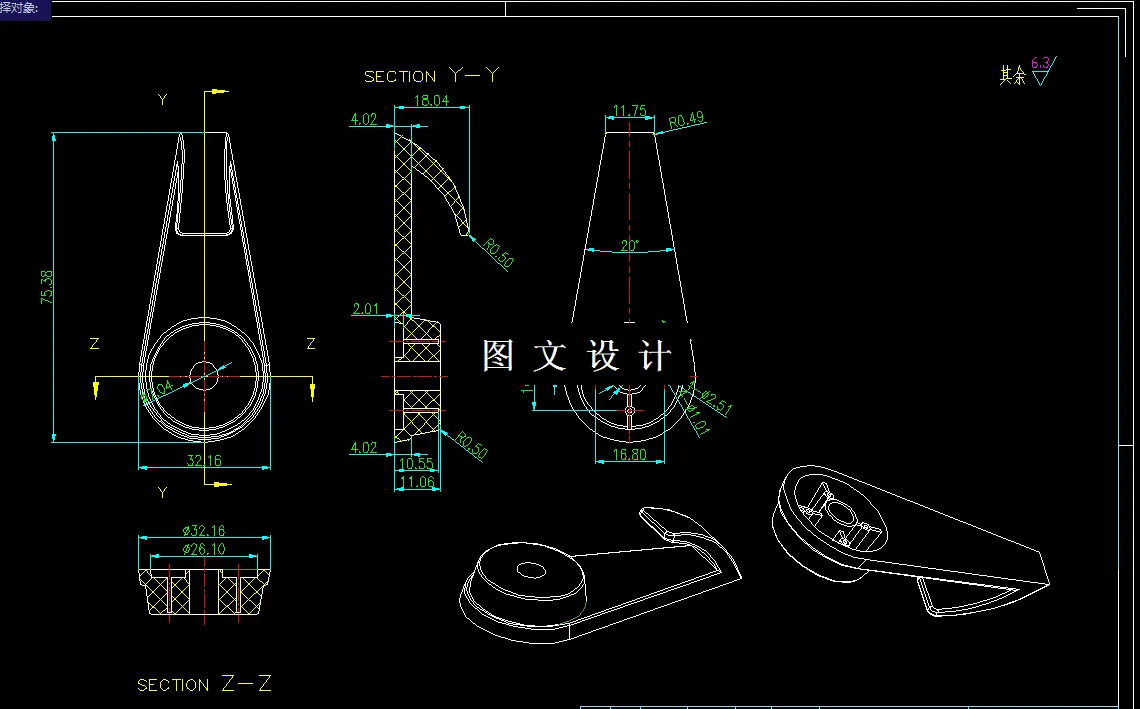Click the 11.75 dimension text

pyautogui.click(x=630, y=111)
